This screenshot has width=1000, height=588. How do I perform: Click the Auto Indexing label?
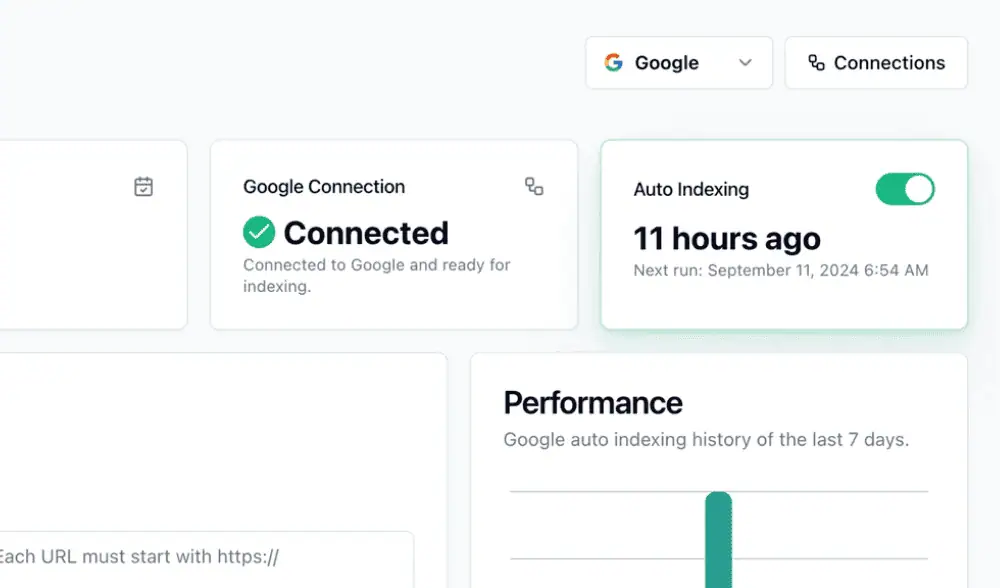click(691, 189)
